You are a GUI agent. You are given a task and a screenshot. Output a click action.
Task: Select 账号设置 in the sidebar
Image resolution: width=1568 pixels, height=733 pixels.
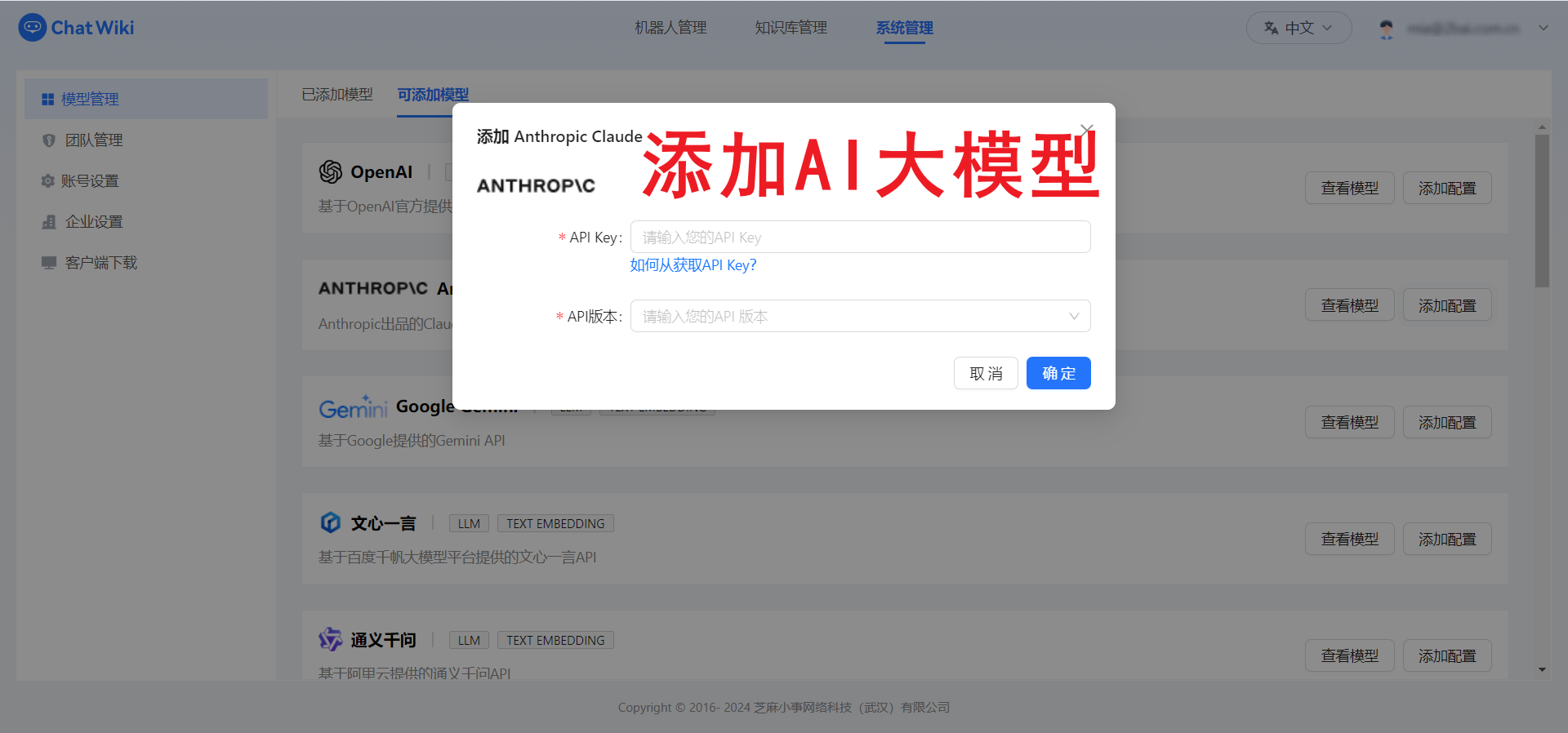(145, 181)
